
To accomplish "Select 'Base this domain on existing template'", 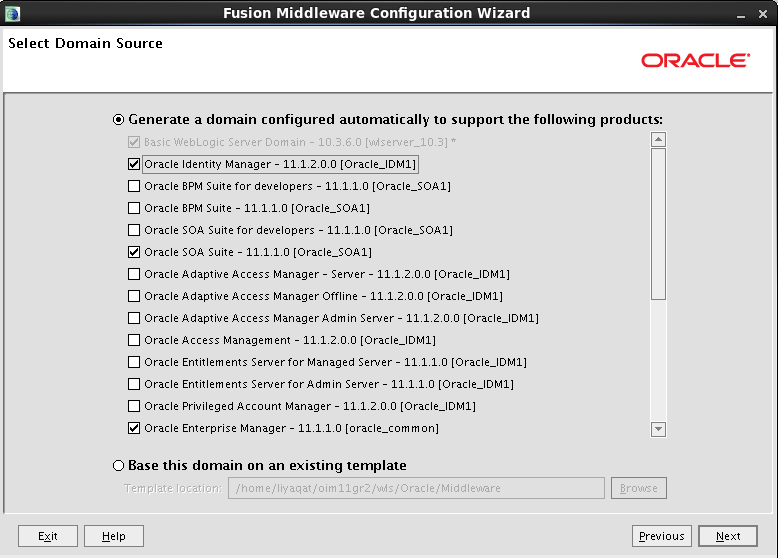I will pyautogui.click(x=119, y=465).
